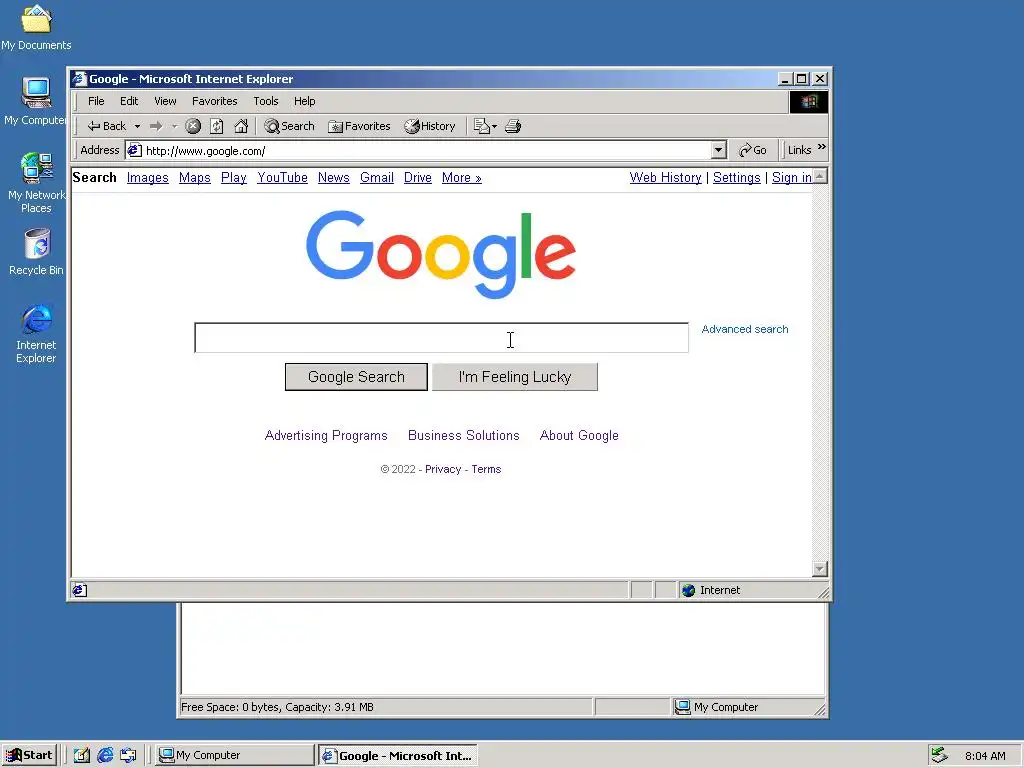Open the File menu
Viewport: 1024px width, 768px height.
(96, 101)
